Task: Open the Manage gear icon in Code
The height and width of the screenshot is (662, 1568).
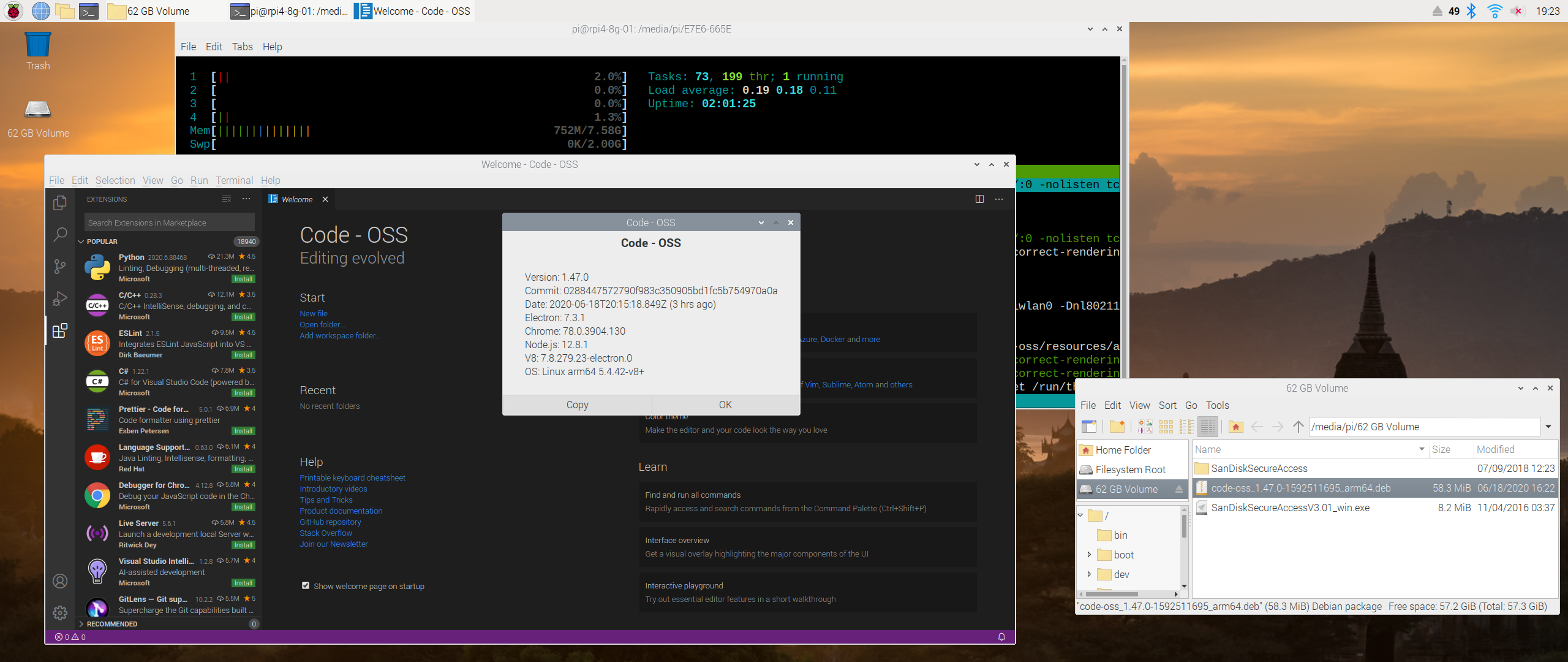Action: (x=60, y=612)
